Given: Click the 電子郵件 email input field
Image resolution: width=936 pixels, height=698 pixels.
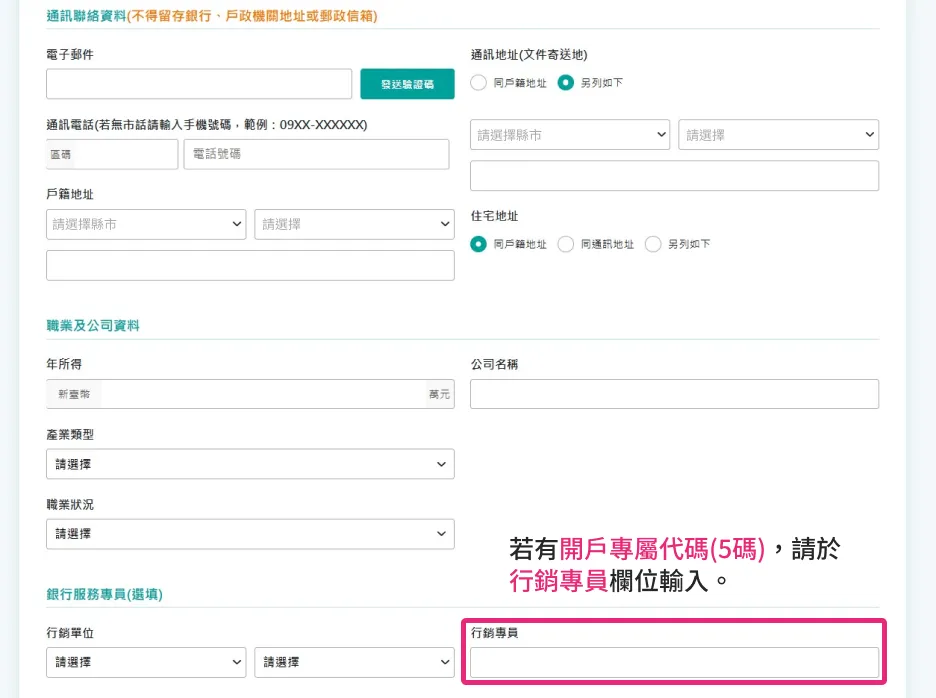Looking at the screenshot, I should 199,83.
